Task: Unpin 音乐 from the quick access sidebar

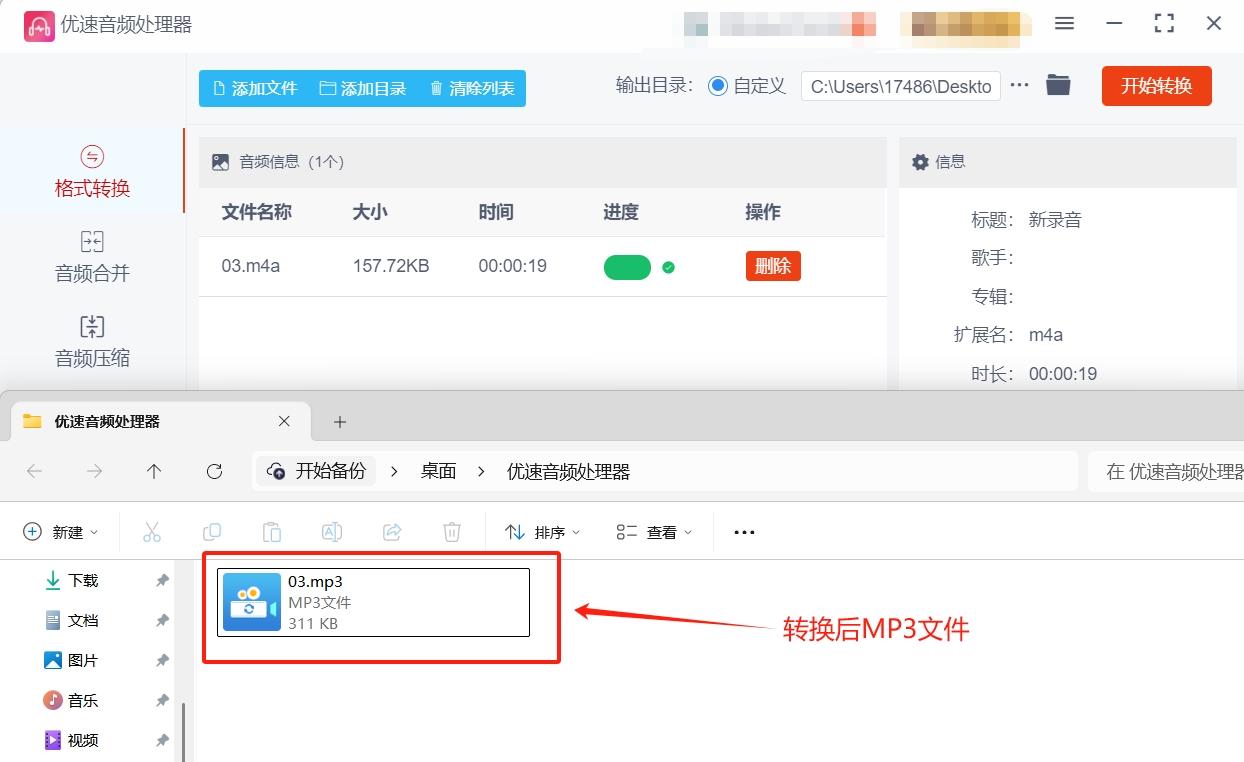Action: [162, 700]
